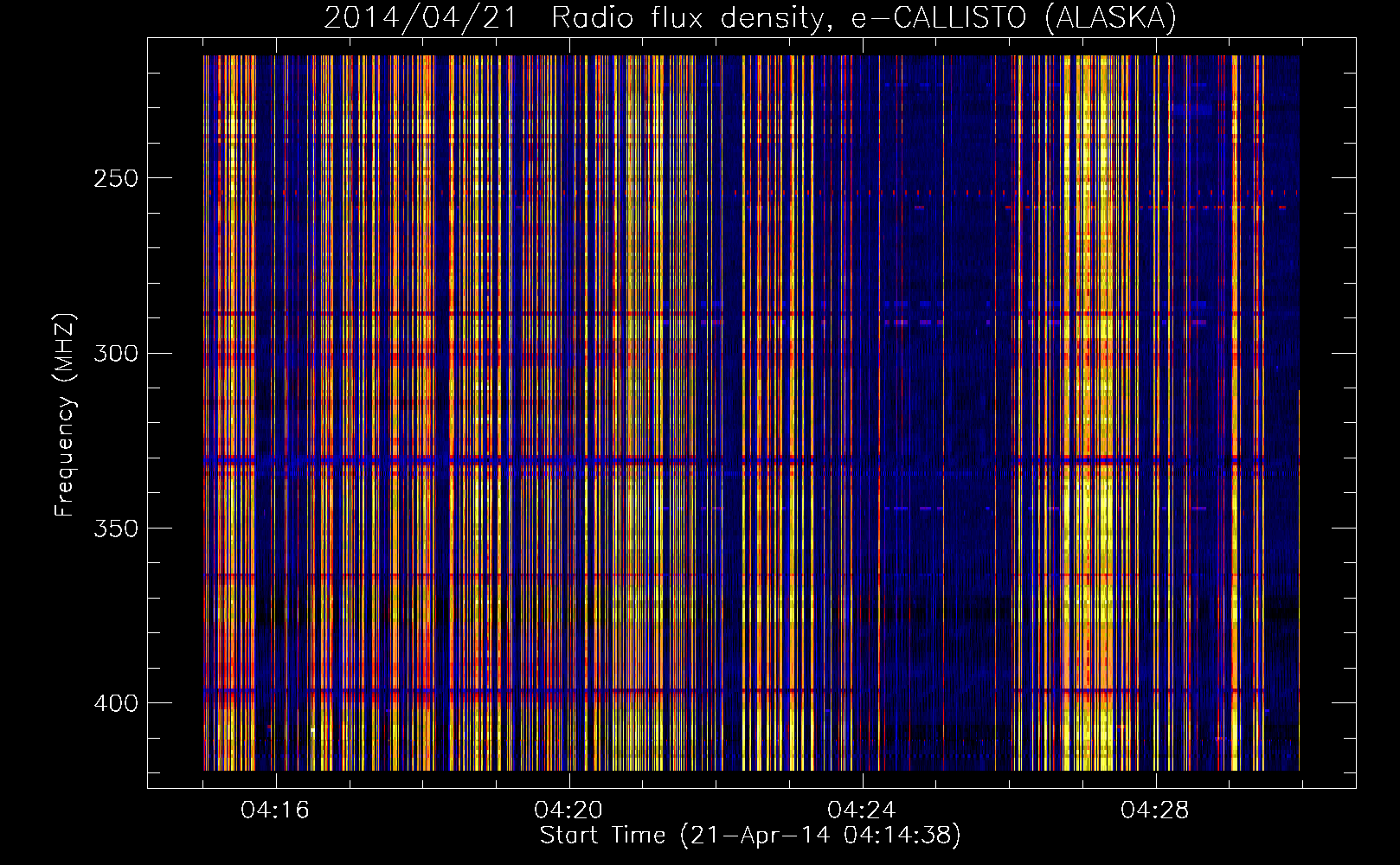Click the 04:16 time tick label
This screenshot has height=865, width=1400.
click(275, 811)
